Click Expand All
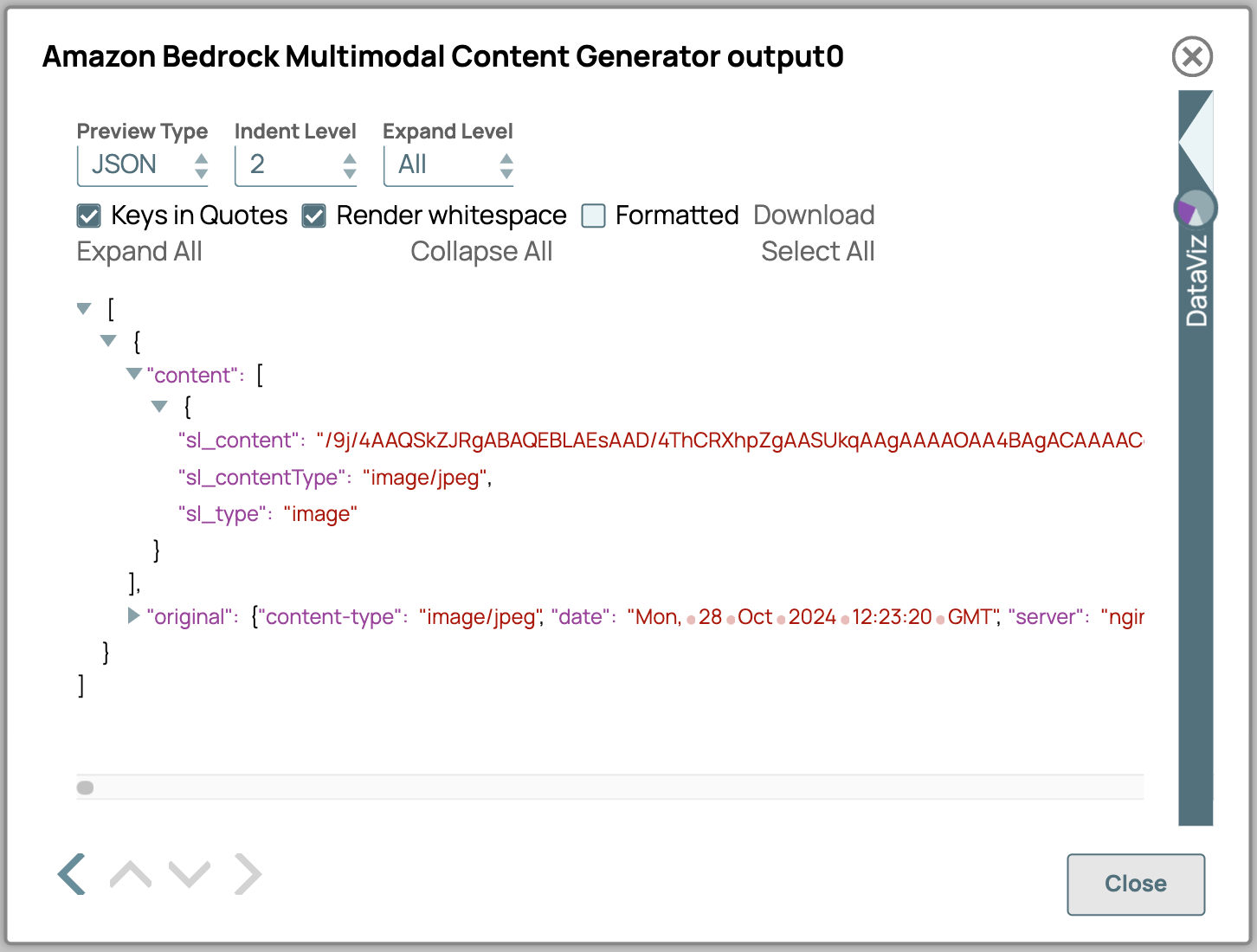Image resolution: width=1257 pixels, height=952 pixels. click(x=139, y=251)
